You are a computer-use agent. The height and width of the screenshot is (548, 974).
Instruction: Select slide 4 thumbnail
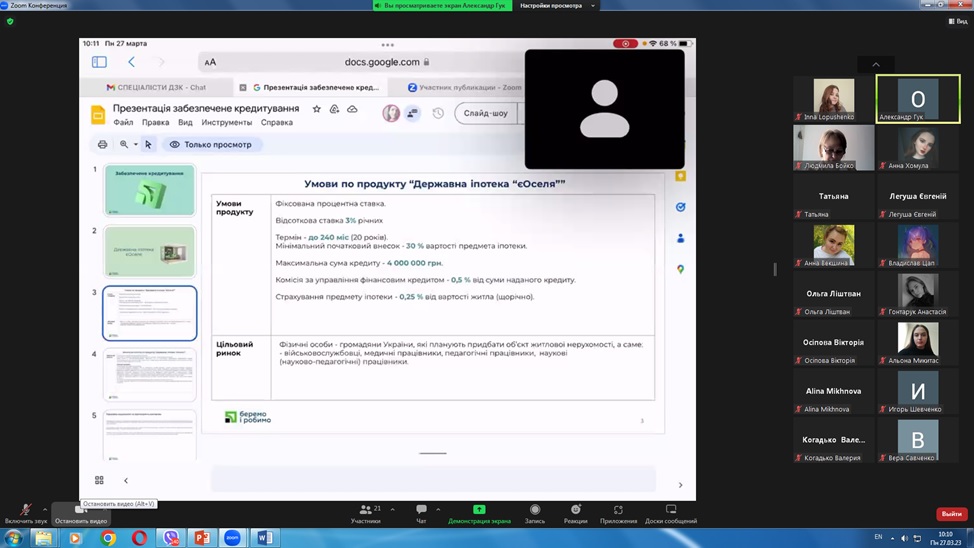click(150, 375)
